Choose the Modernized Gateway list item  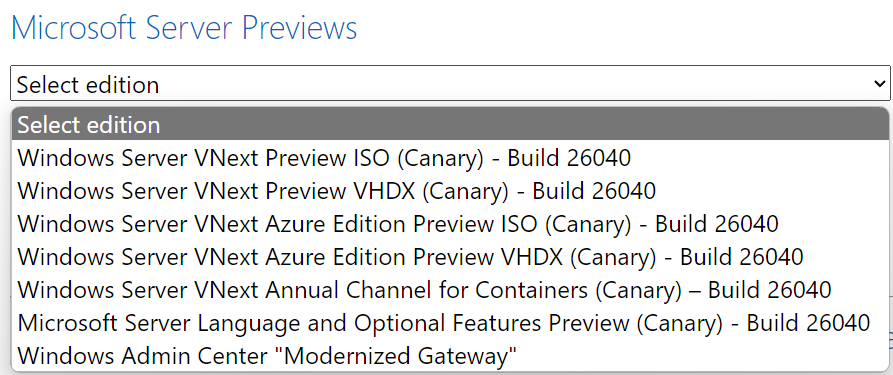point(450,356)
